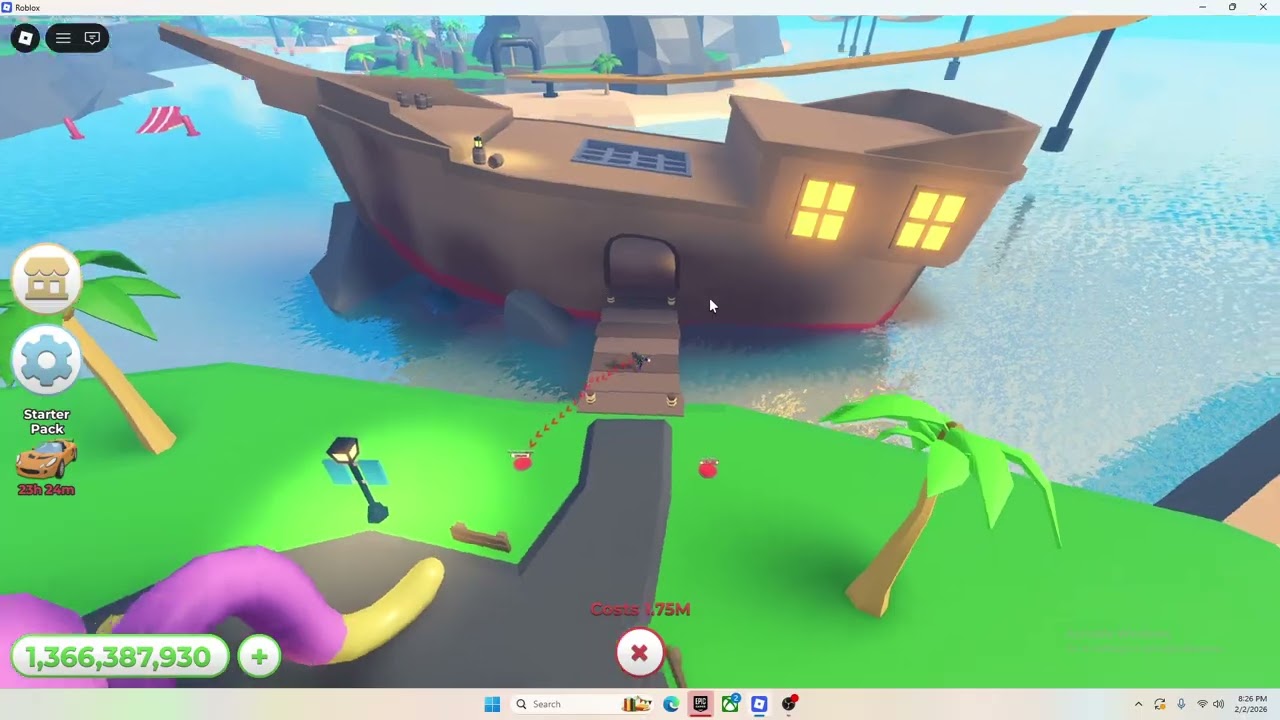1280x720 pixels.
Task: Show hidden system tray icons
Action: coord(1138,704)
